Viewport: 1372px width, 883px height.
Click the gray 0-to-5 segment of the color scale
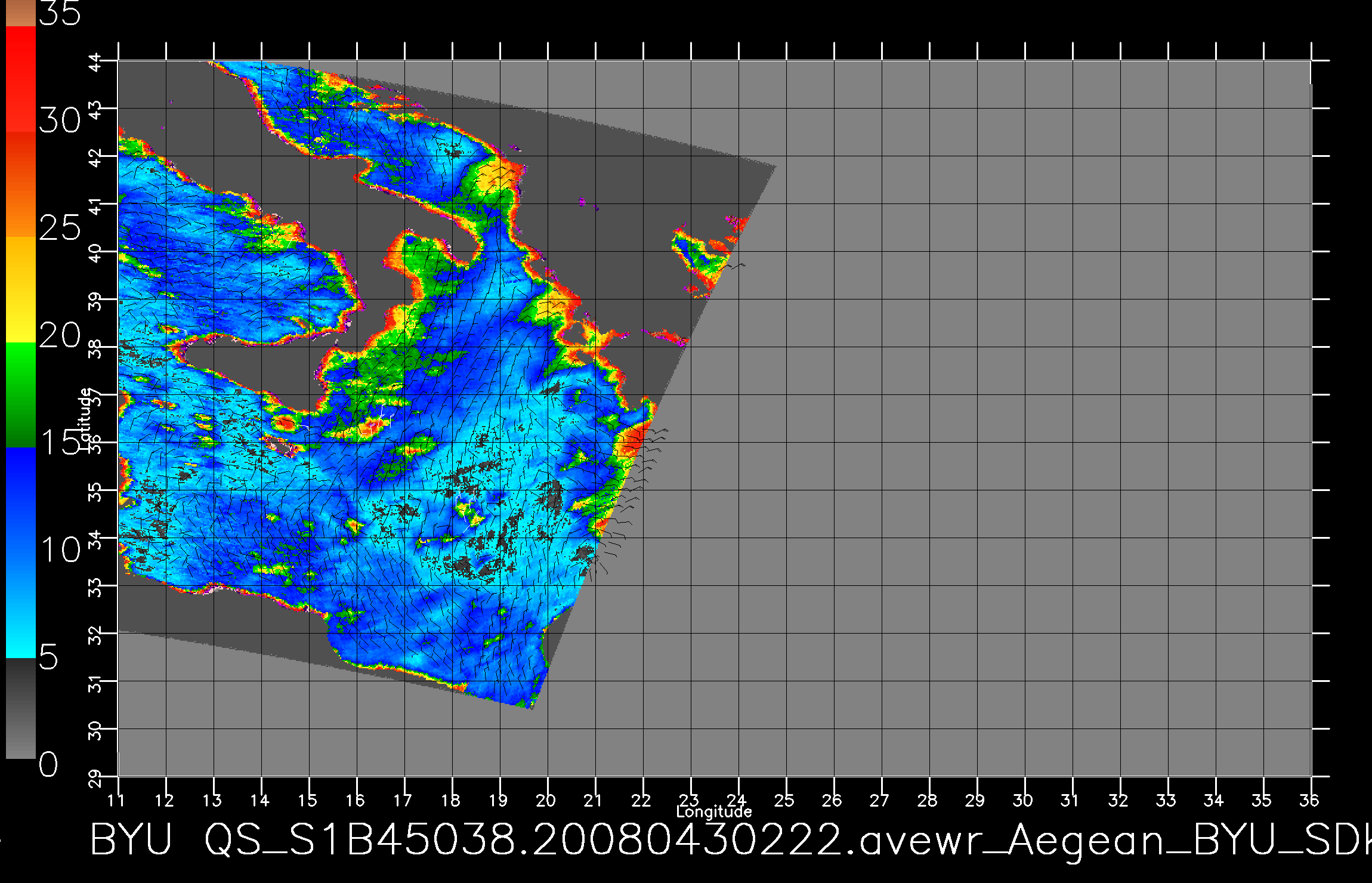click(21, 709)
